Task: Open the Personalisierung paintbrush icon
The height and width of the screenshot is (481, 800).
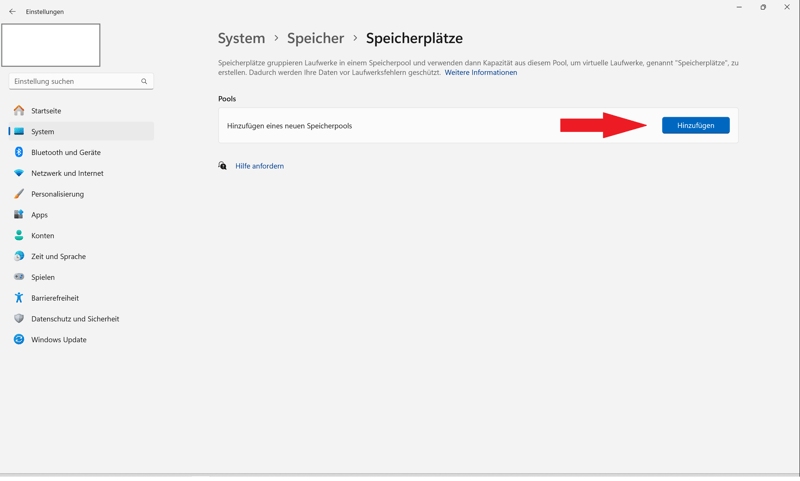Action: [19, 194]
